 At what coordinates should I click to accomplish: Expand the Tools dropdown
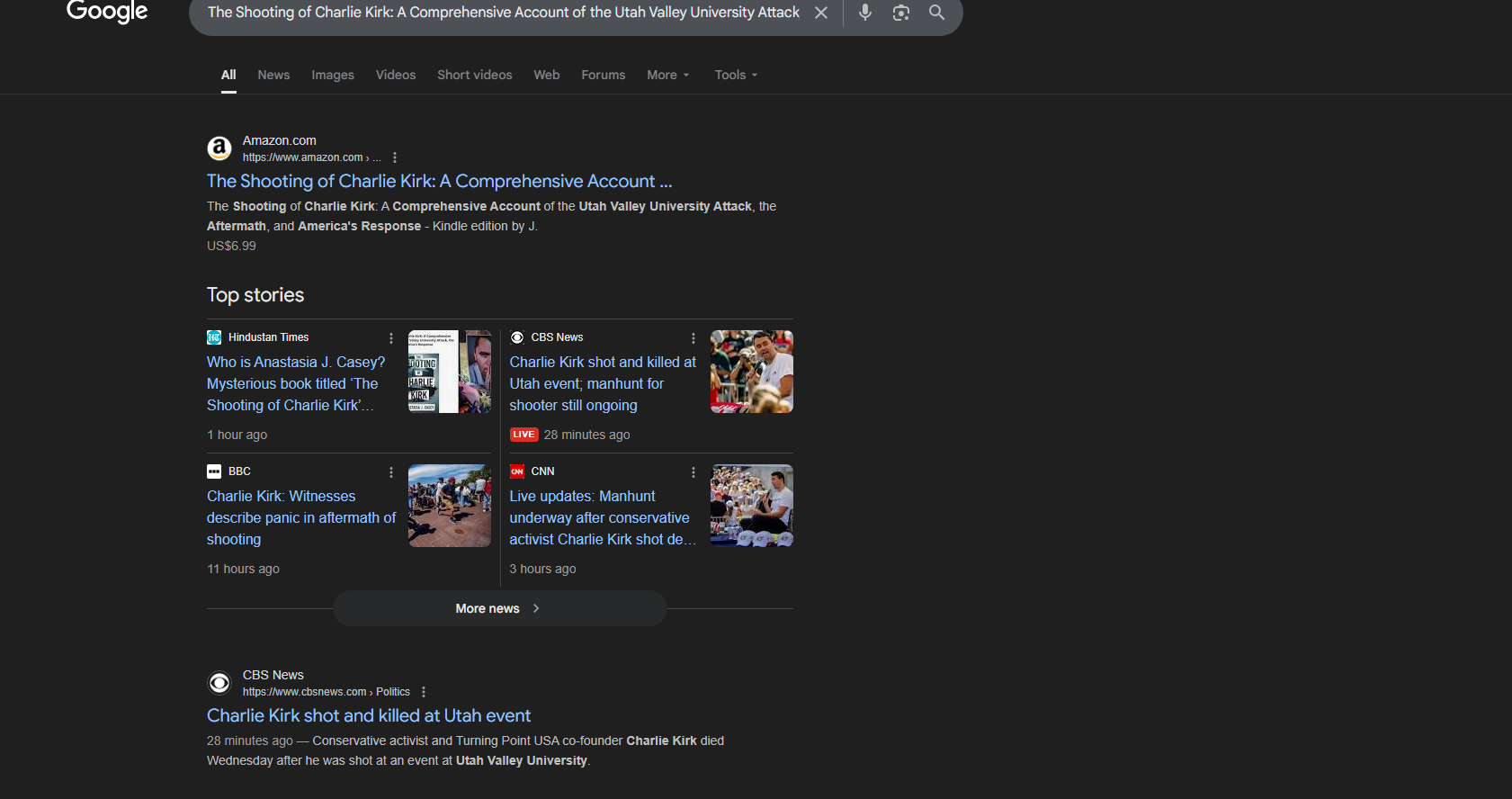tap(736, 75)
